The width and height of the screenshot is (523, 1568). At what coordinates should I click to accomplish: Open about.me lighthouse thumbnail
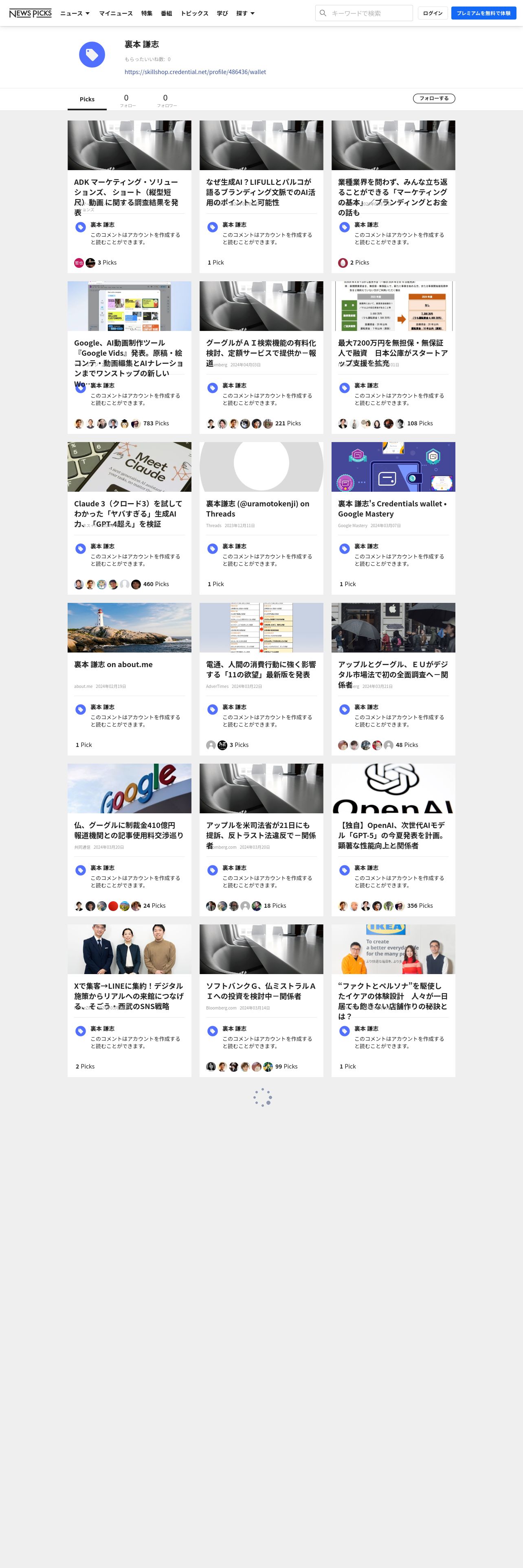point(129,627)
